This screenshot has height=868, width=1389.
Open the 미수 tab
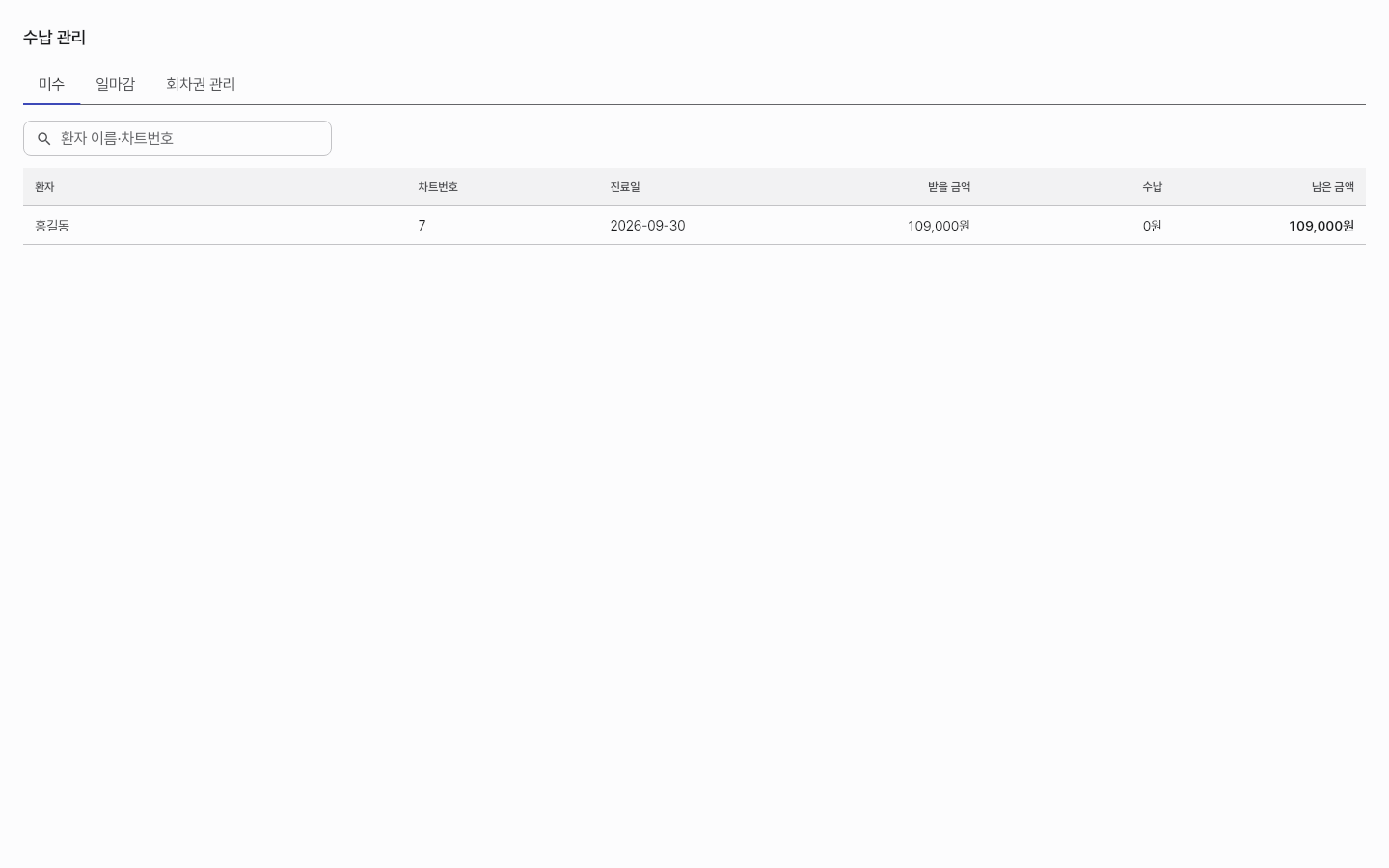(51, 84)
